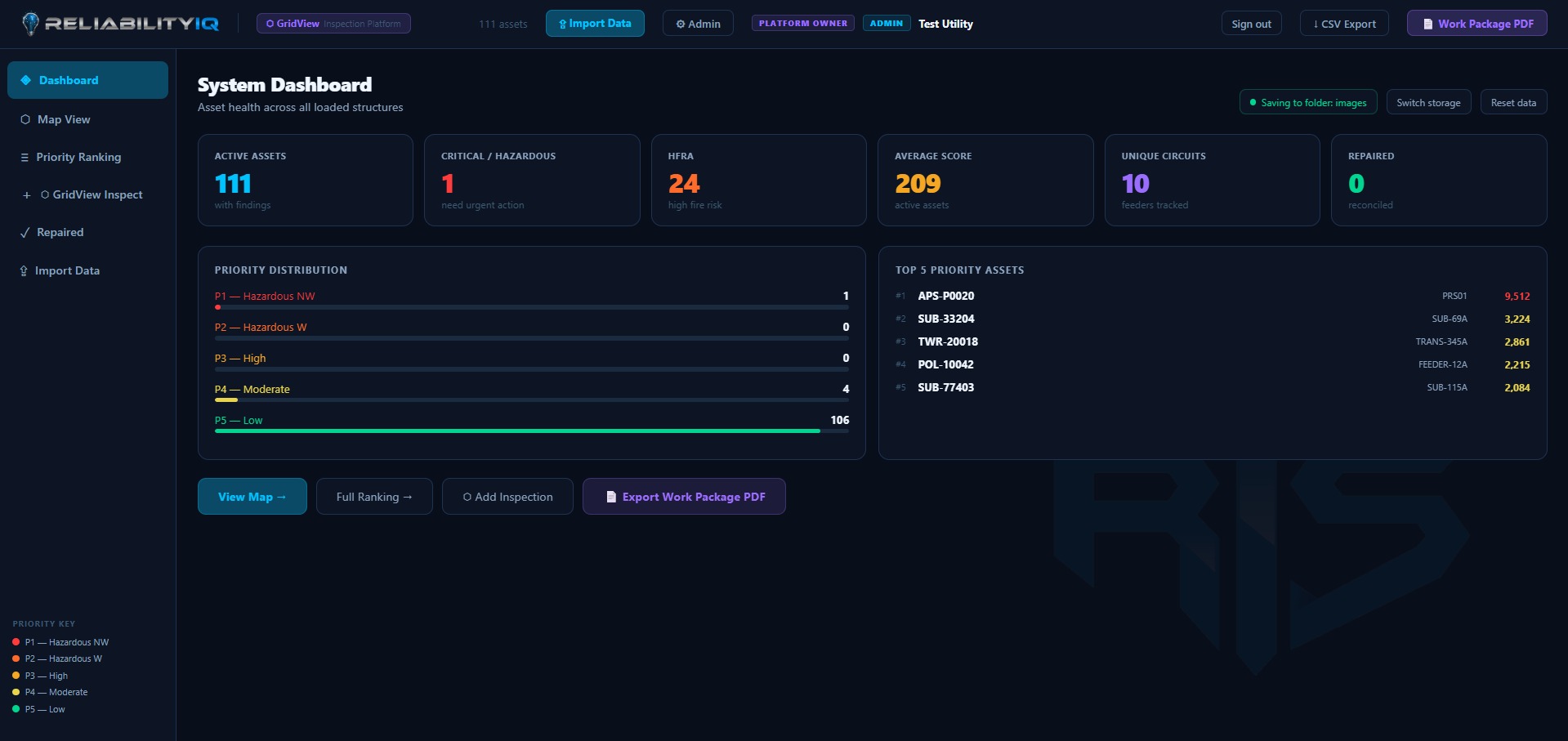
Task: Click the P5 green dot in Priority Key
Action: pyautogui.click(x=16, y=709)
